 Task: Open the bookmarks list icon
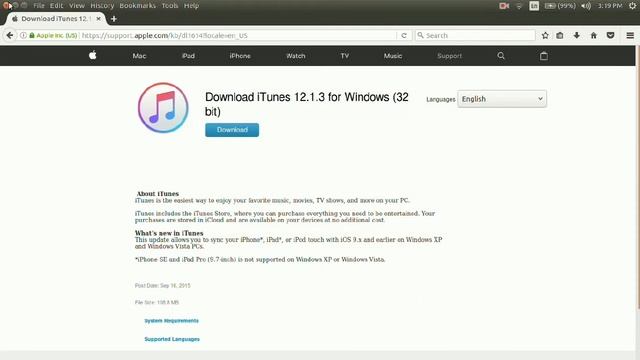coord(560,36)
